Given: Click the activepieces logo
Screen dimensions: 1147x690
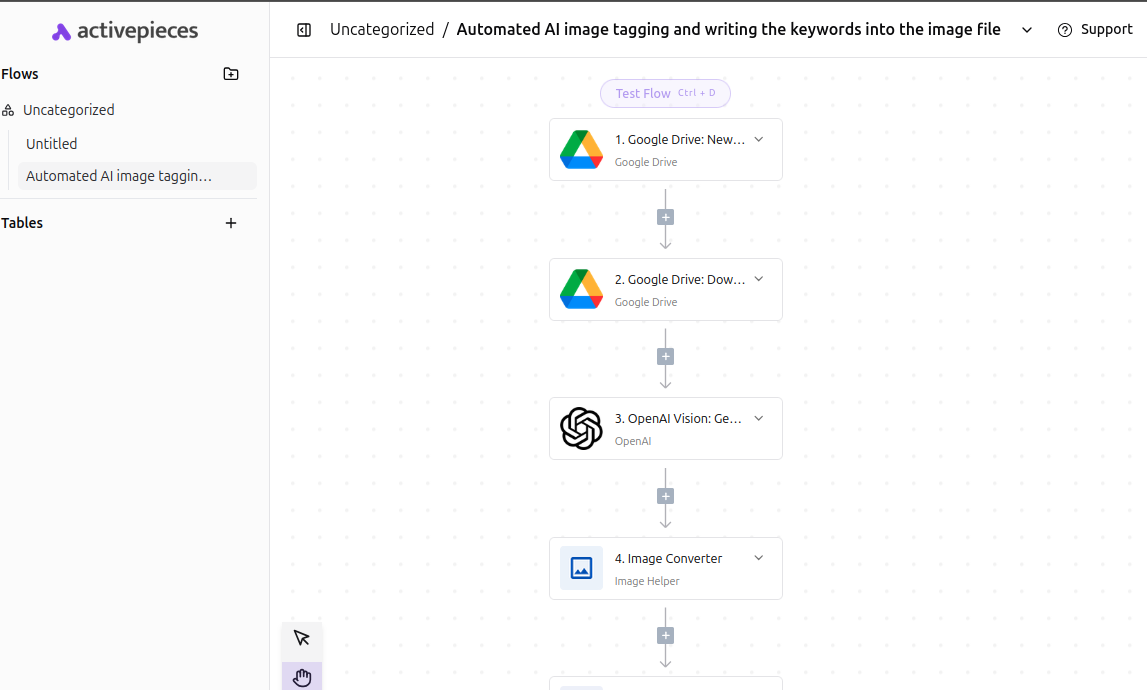Looking at the screenshot, I should (125, 32).
